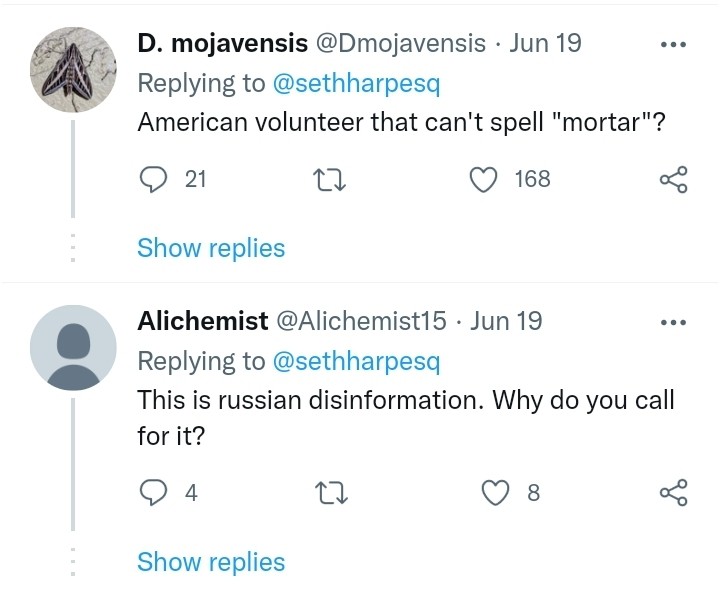Viewport: 720px width, 596px height.
Task: Open Jun 19 timestamp on D. mojavensis tweet
Action: [545, 44]
